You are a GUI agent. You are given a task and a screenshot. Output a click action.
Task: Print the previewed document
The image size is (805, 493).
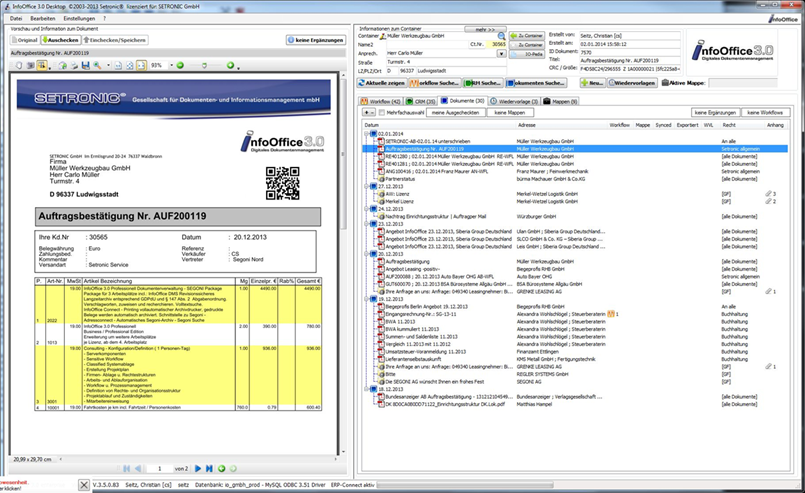coord(74,66)
